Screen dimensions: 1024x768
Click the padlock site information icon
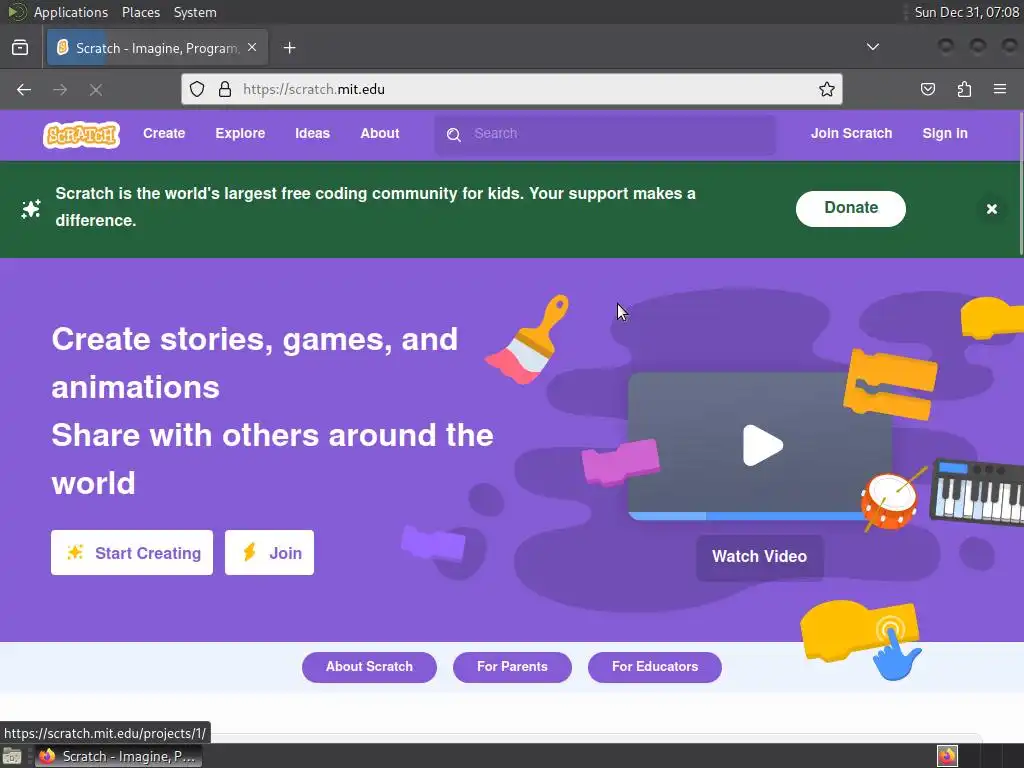pyautogui.click(x=225, y=89)
